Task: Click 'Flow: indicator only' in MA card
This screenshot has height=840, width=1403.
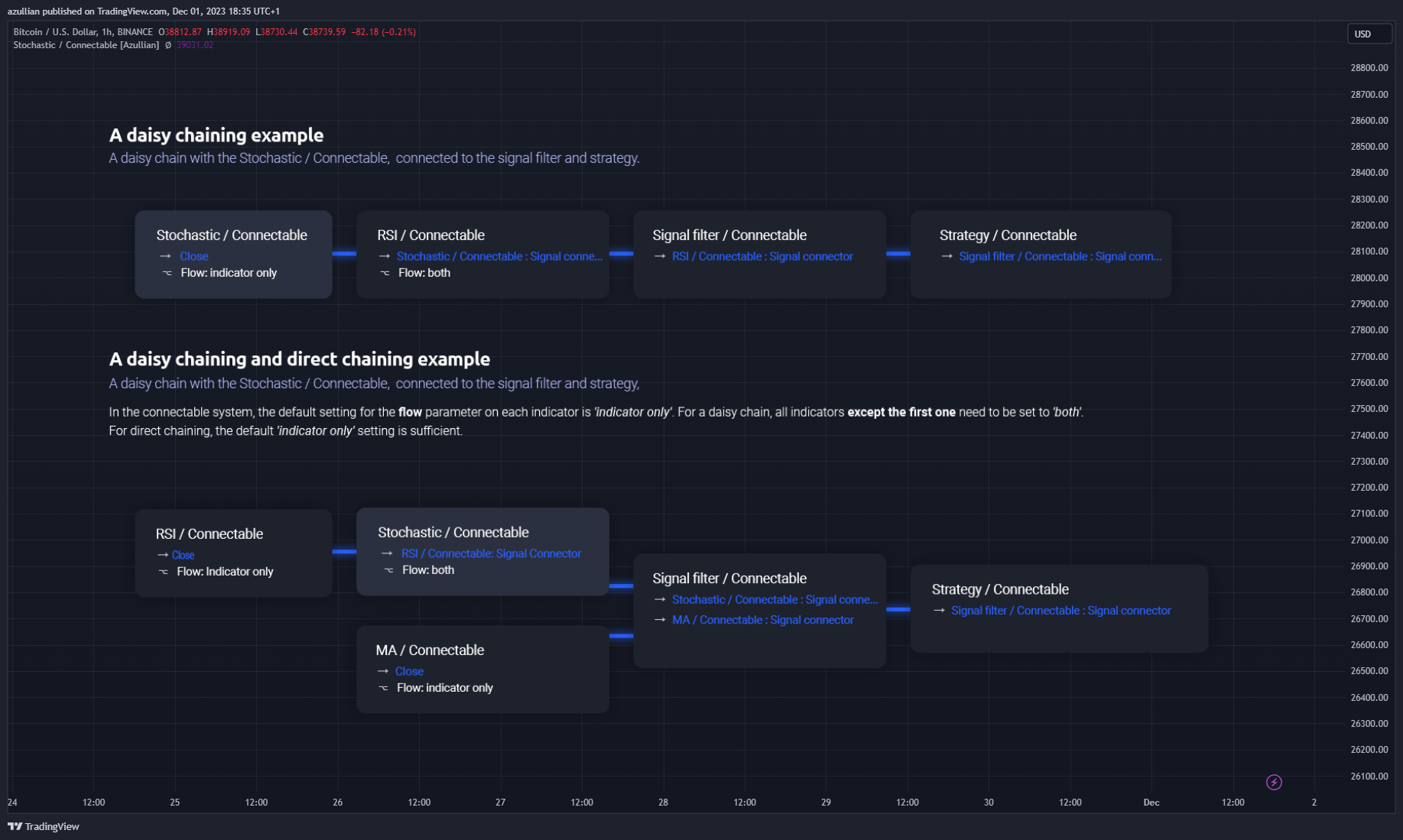Action: (445, 688)
